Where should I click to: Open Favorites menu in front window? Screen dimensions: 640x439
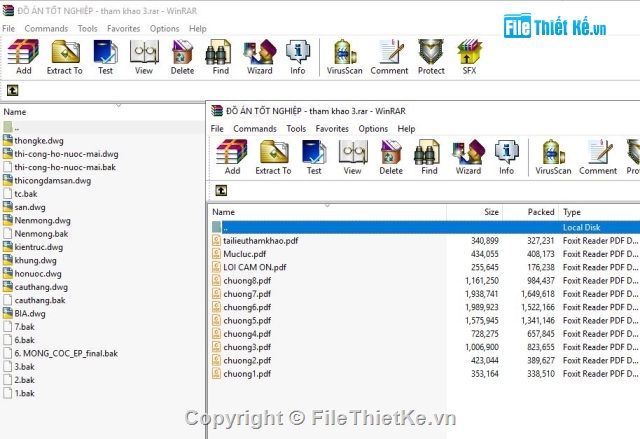332,129
